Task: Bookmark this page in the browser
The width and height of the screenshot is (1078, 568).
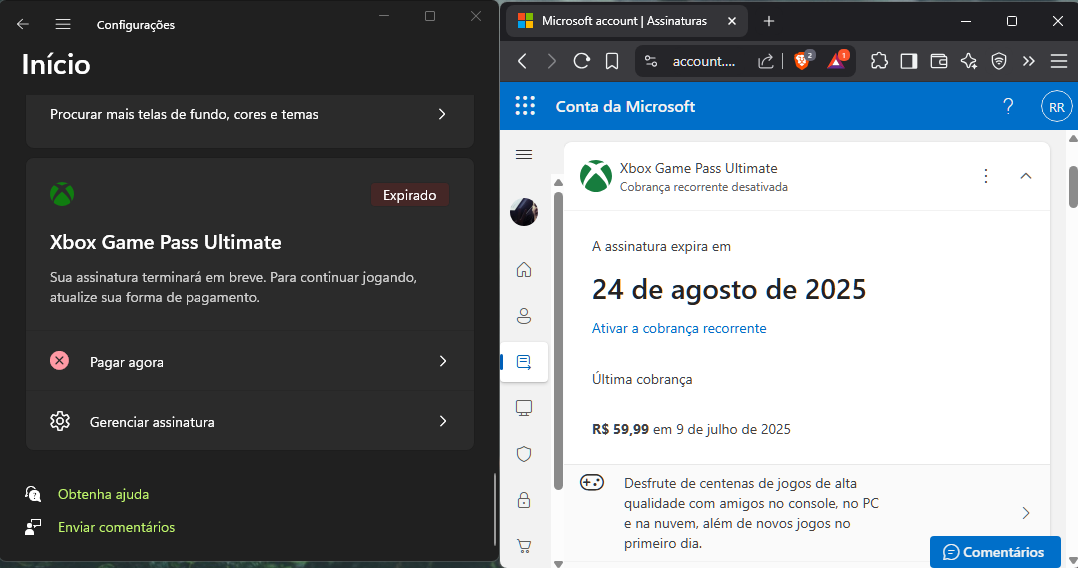Action: [x=612, y=61]
